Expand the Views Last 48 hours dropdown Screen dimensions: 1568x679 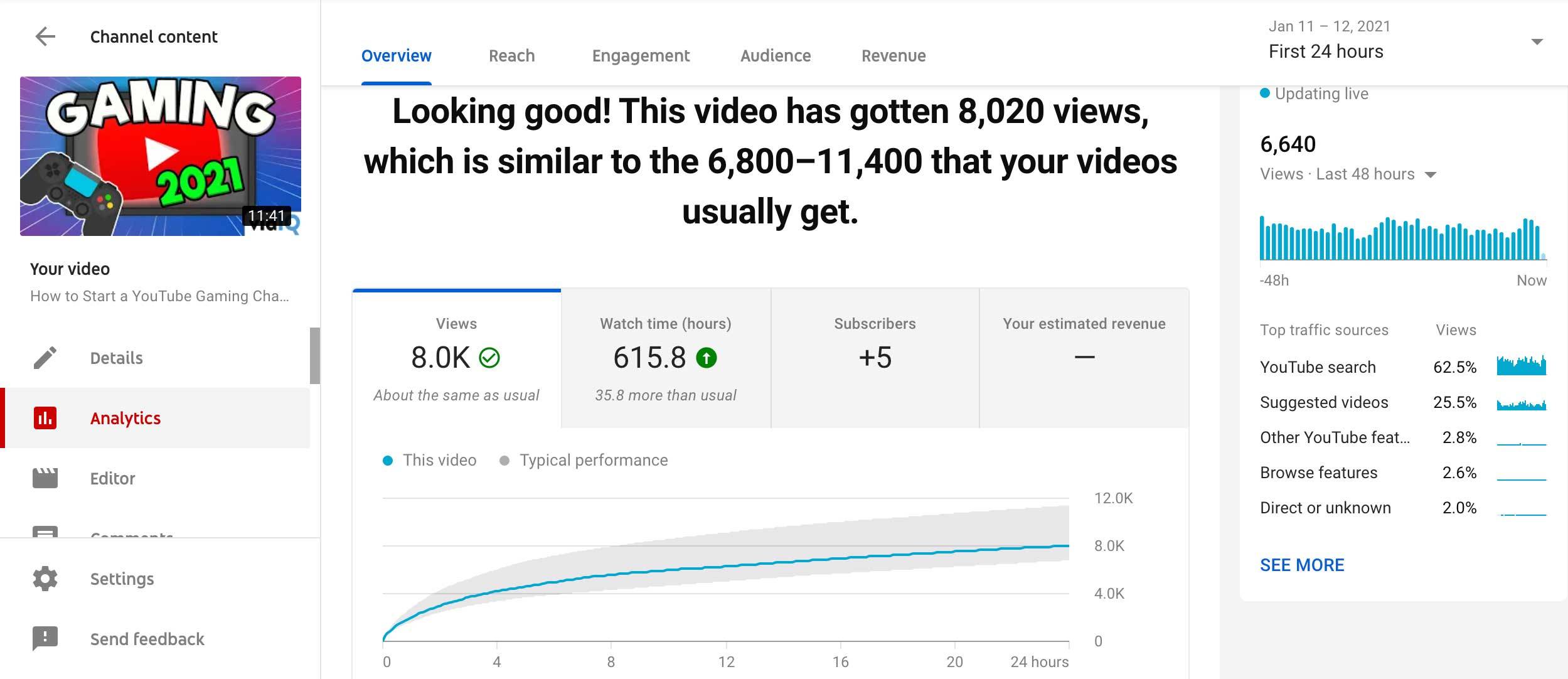coord(1431,174)
